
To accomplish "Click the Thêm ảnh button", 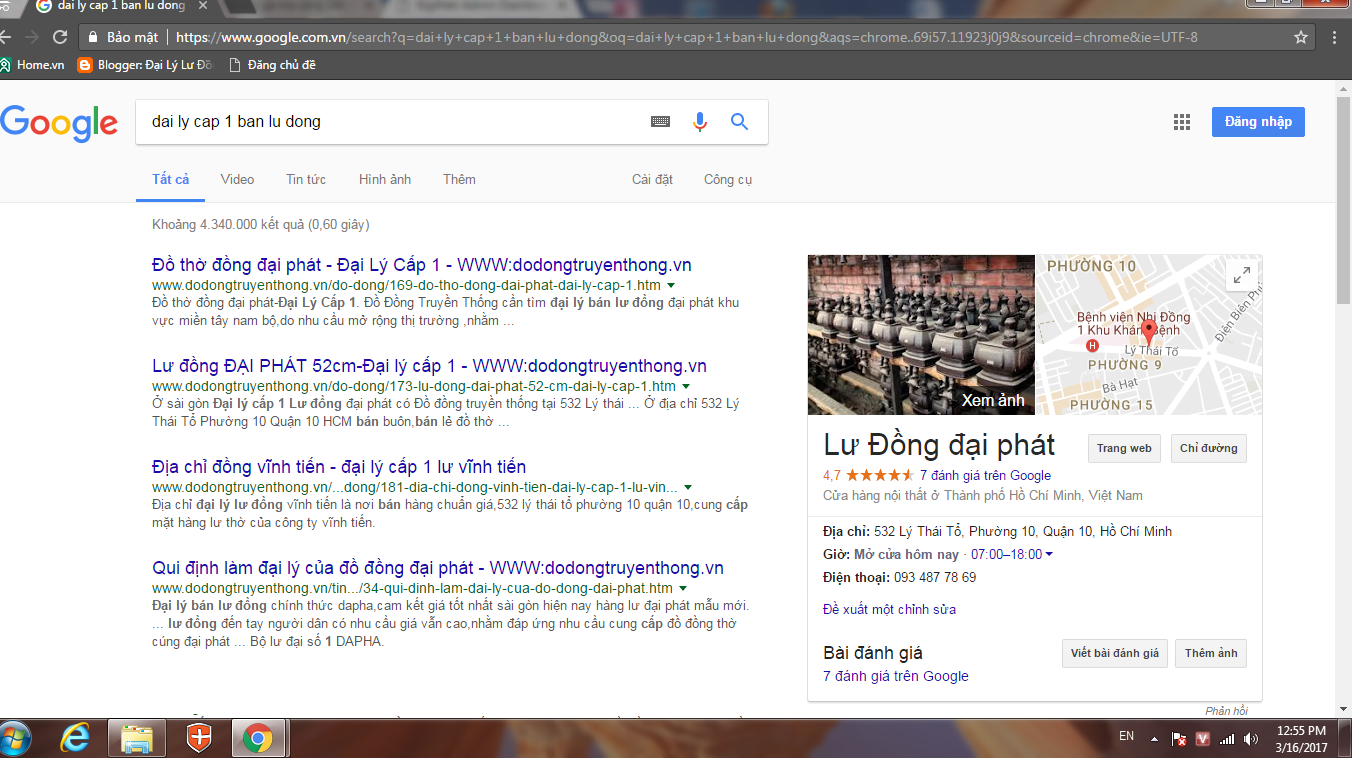I will pyautogui.click(x=1211, y=653).
